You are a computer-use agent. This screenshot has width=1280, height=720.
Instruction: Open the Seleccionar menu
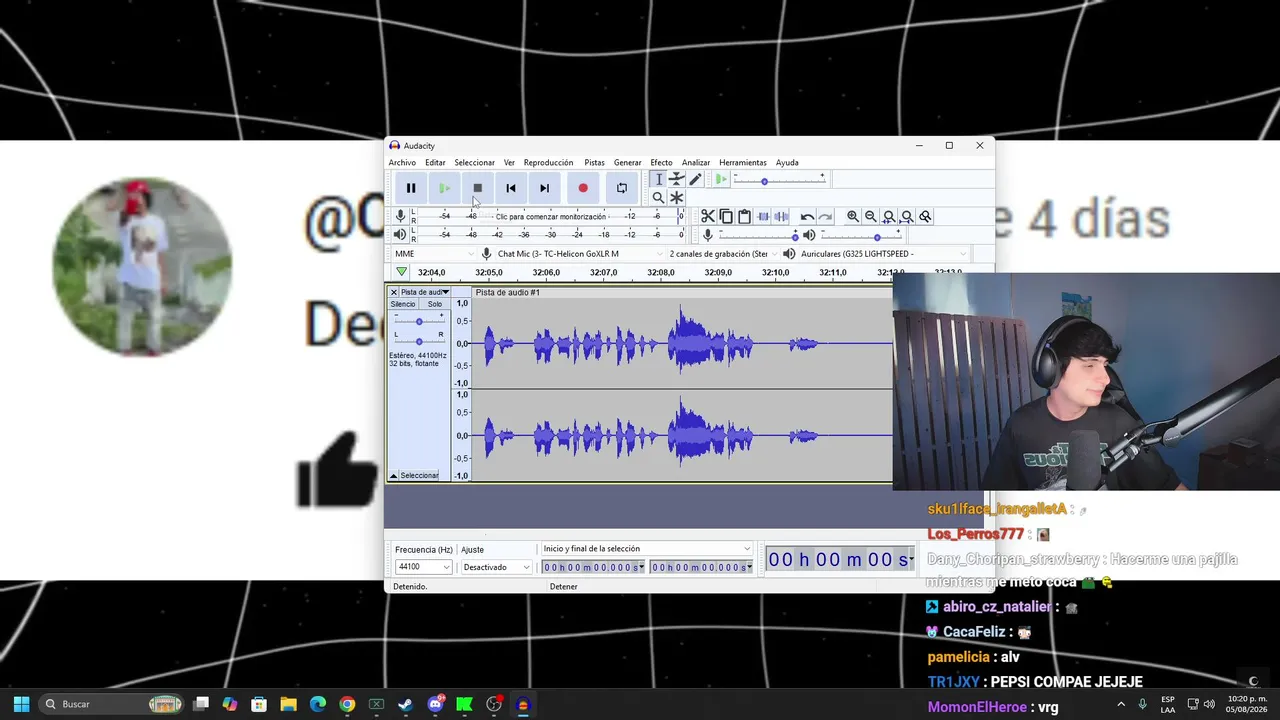(474, 162)
